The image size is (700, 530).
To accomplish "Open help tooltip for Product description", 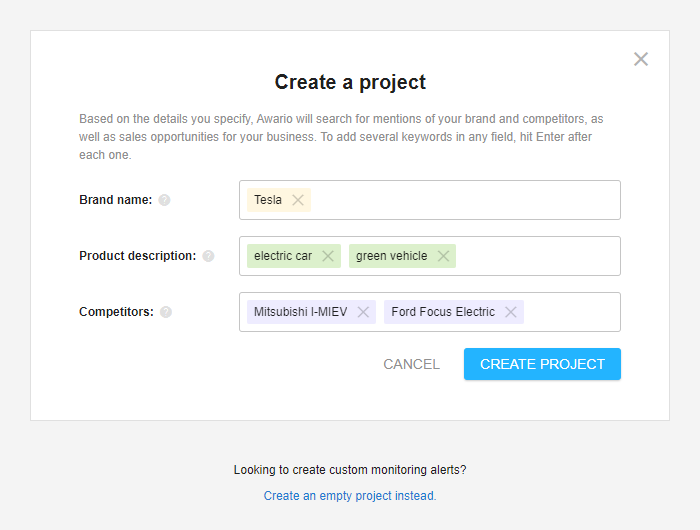I will (208, 256).
